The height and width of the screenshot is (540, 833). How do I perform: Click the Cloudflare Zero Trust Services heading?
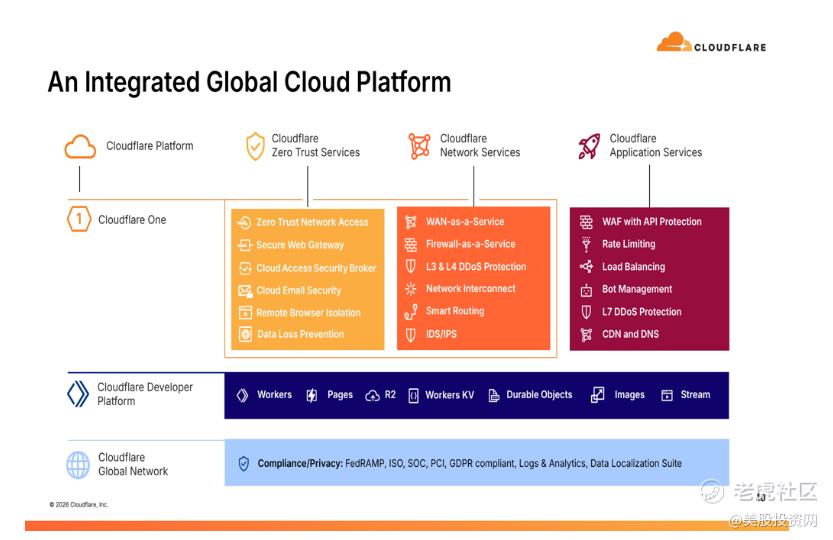[x=316, y=146]
